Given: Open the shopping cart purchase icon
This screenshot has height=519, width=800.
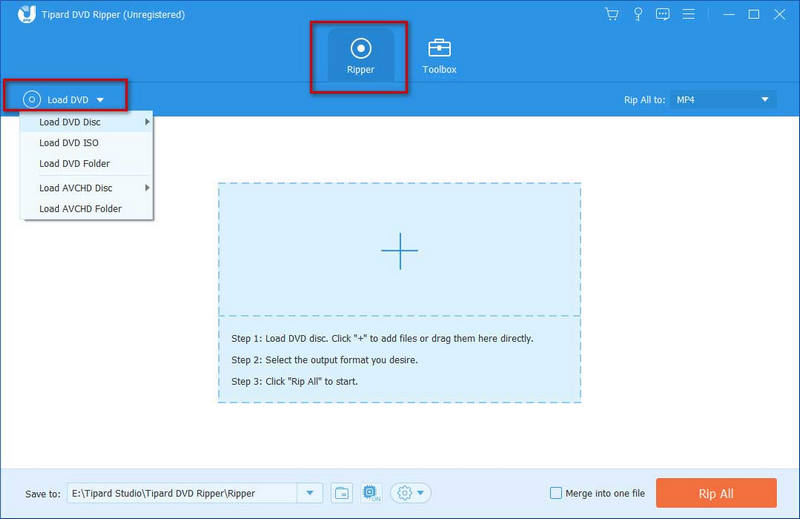Looking at the screenshot, I should (612, 14).
